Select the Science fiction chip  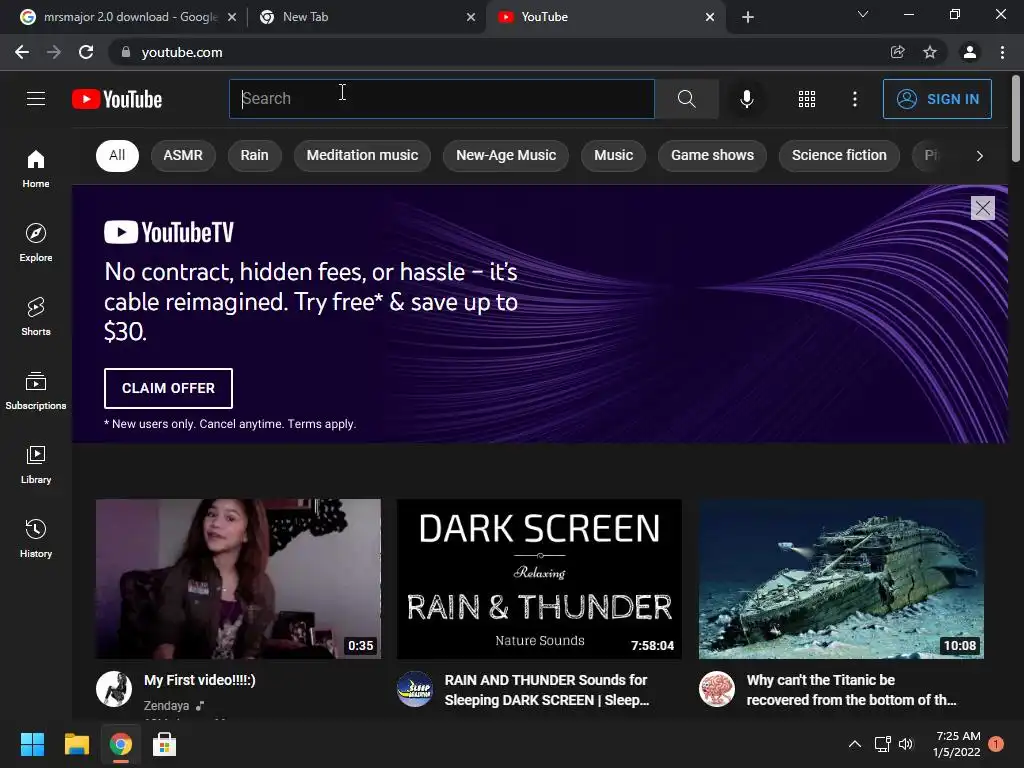click(x=839, y=155)
